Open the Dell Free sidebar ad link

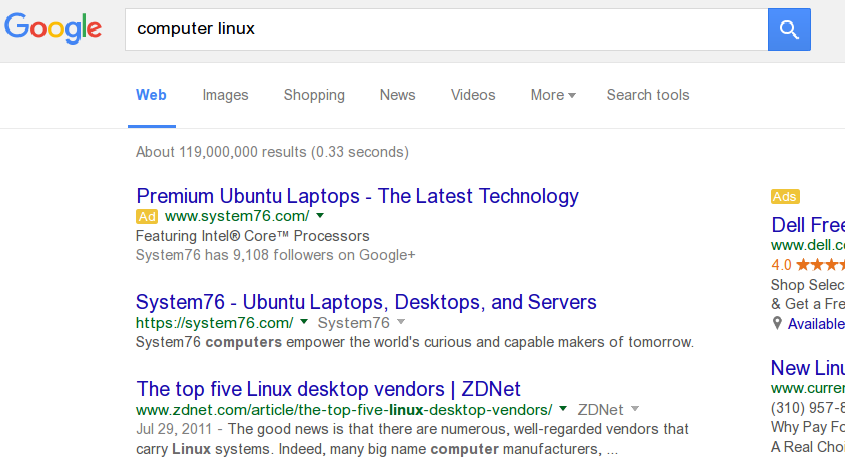point(808,225)
